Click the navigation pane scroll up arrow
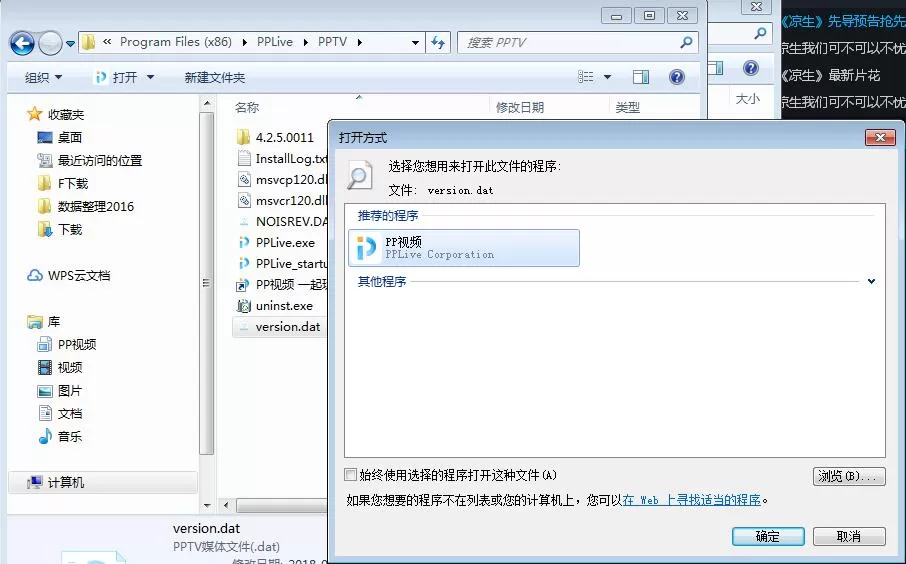The width and height of the screenshot is (906, 564). coord(206,104)
